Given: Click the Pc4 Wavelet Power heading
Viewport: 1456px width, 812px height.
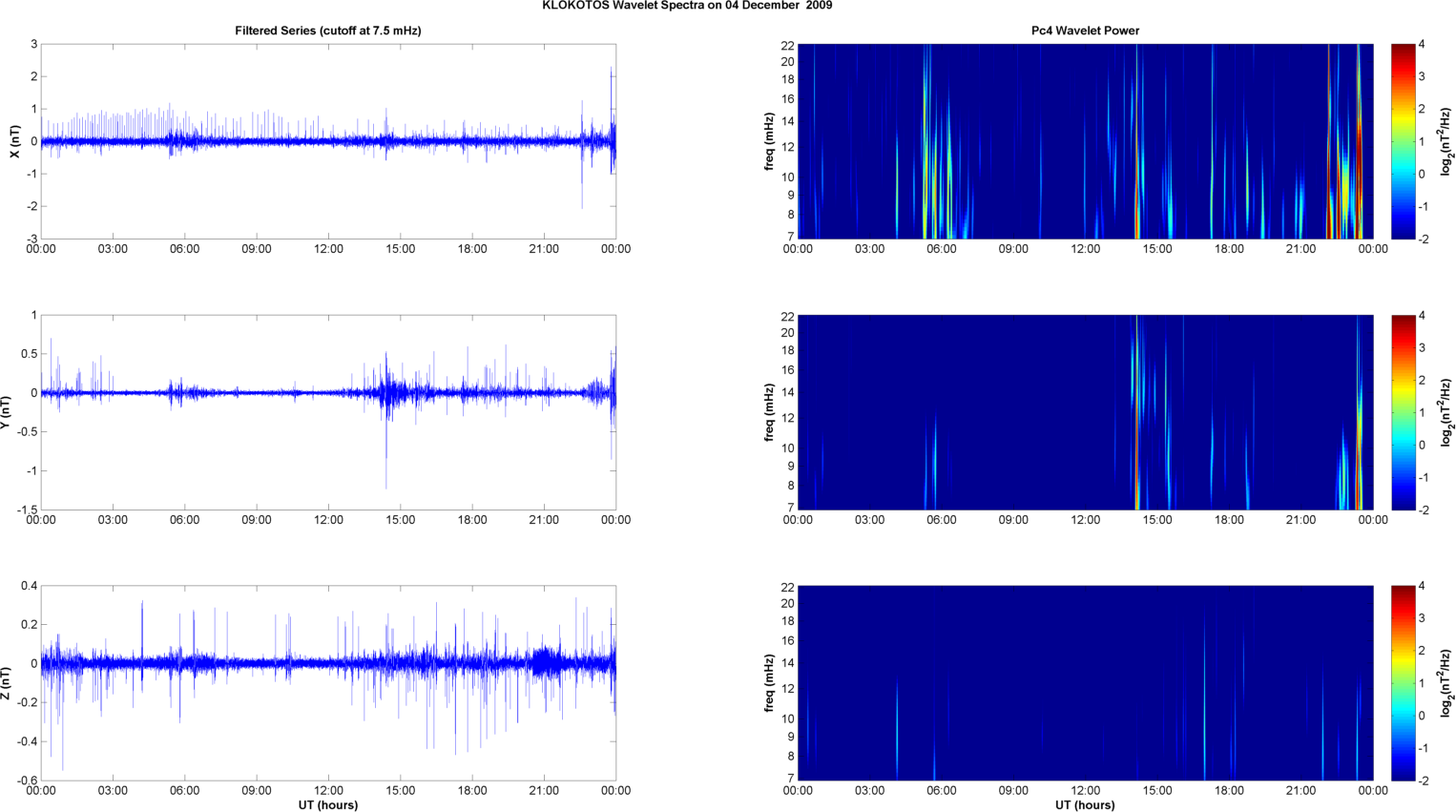Looking at the screenshot, I should pos(1085,31).
